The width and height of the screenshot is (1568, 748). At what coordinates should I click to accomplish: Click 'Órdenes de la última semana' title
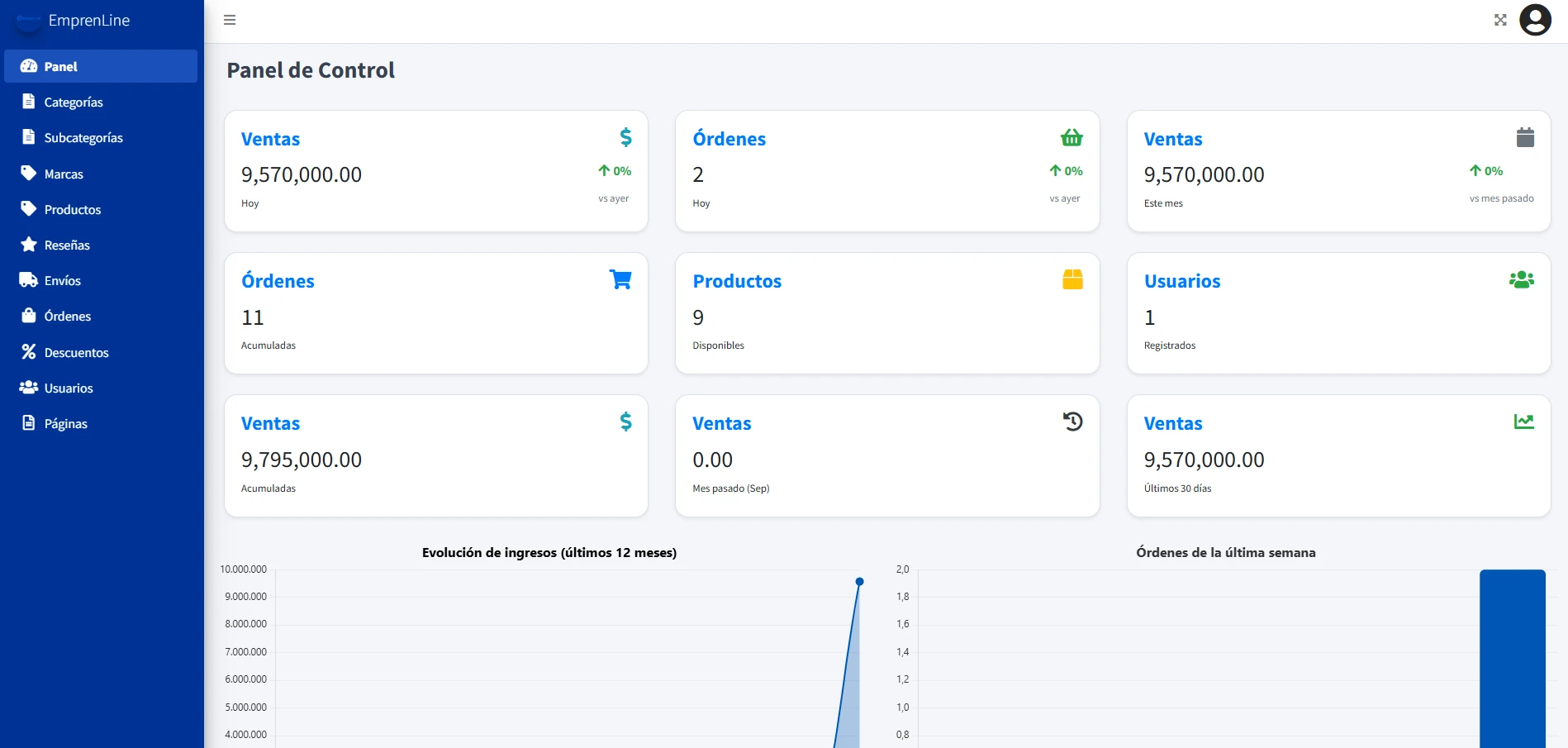click(x=1226, y=552)
